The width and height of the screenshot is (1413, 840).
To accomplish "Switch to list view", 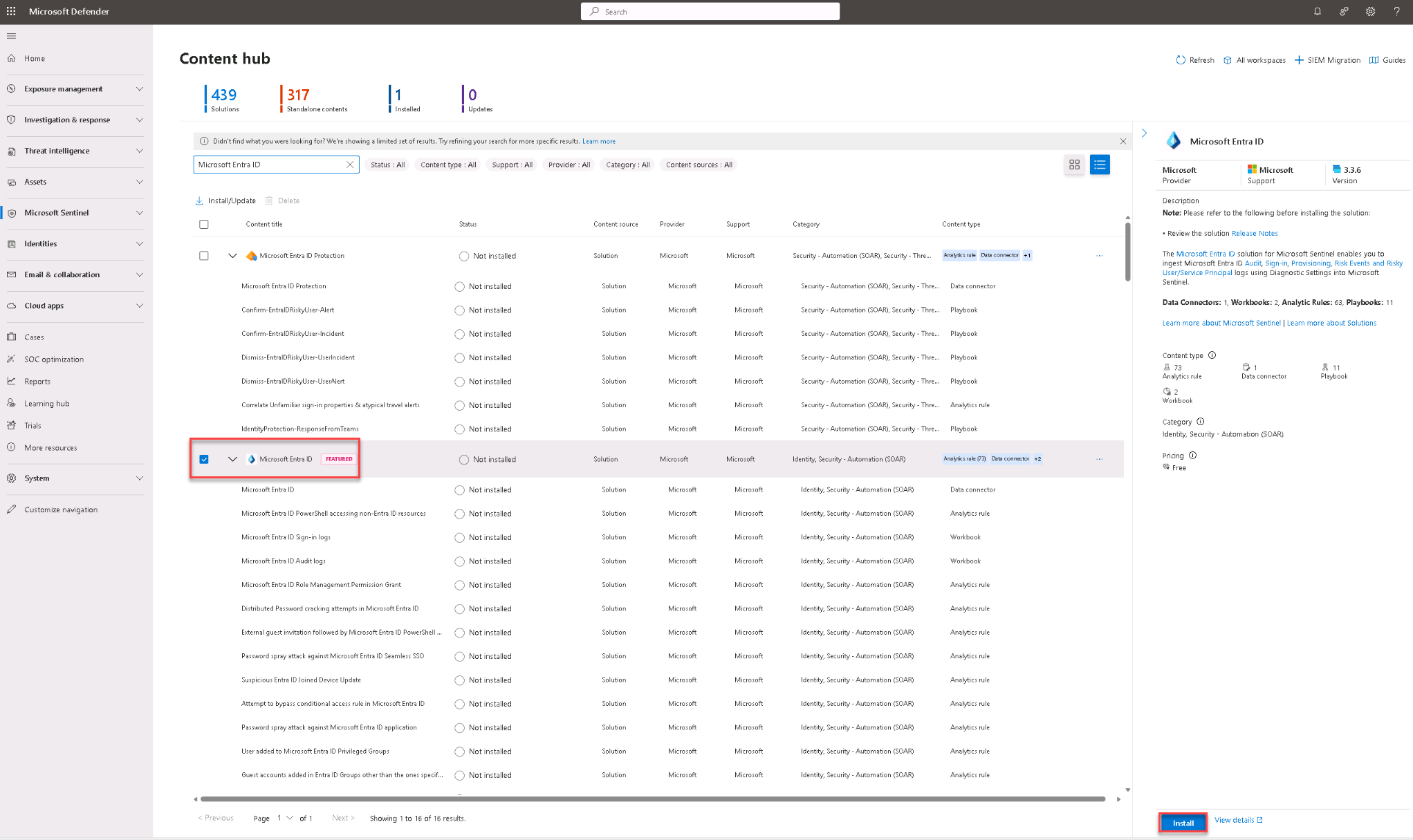I will click(x=1100, y=165).
